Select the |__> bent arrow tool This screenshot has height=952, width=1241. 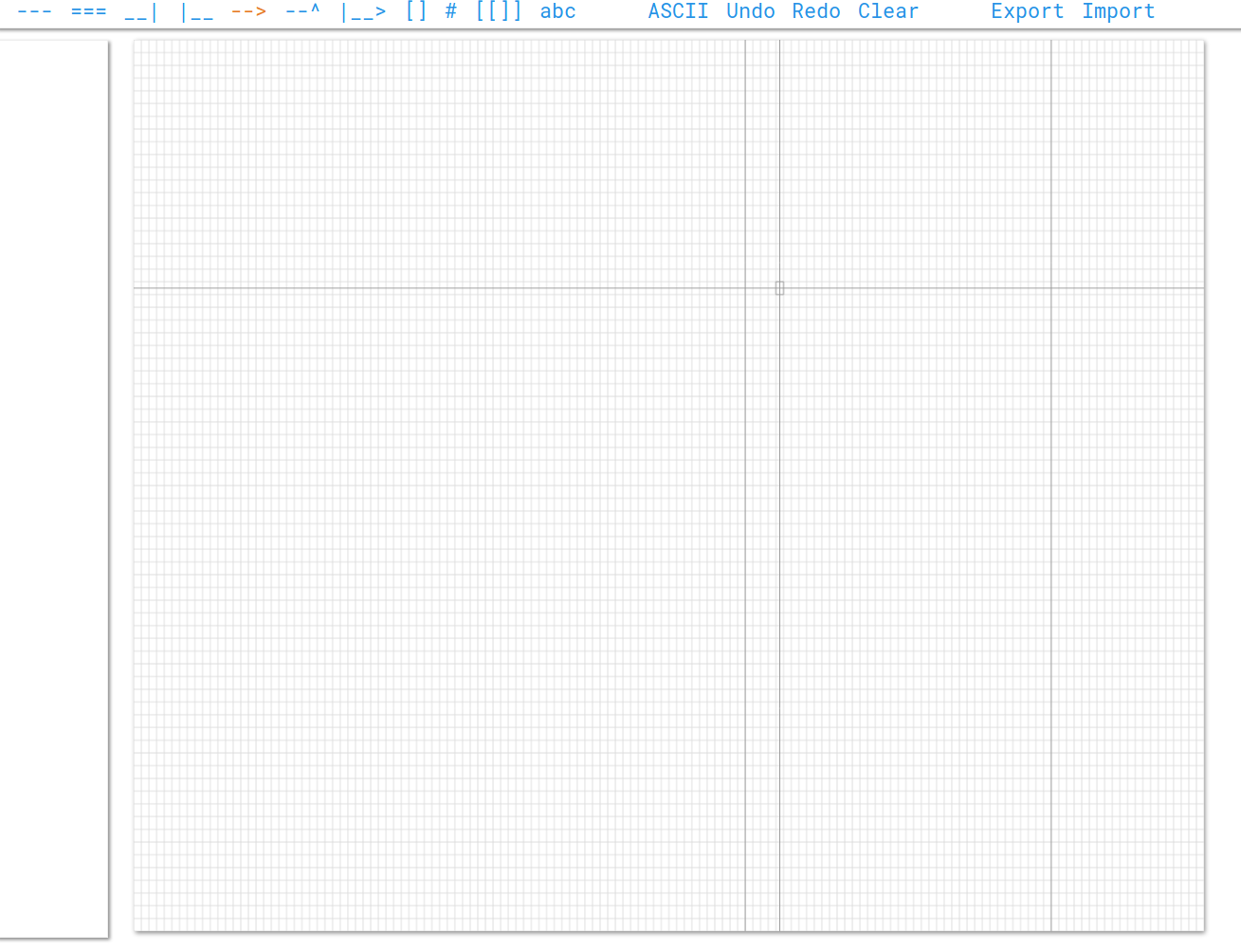click(365, 11)
